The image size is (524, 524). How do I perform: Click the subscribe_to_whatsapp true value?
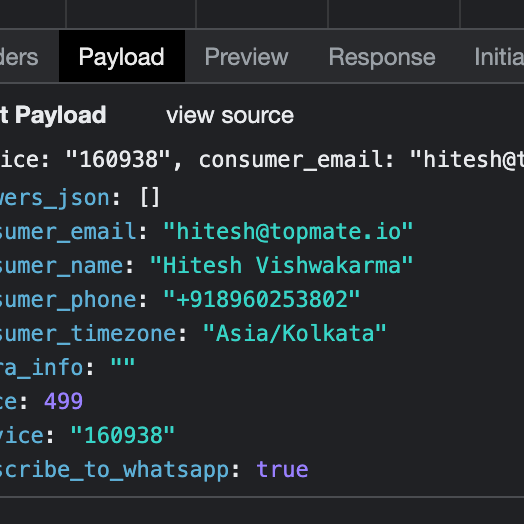pyautogui.click(x=283, y=469)
